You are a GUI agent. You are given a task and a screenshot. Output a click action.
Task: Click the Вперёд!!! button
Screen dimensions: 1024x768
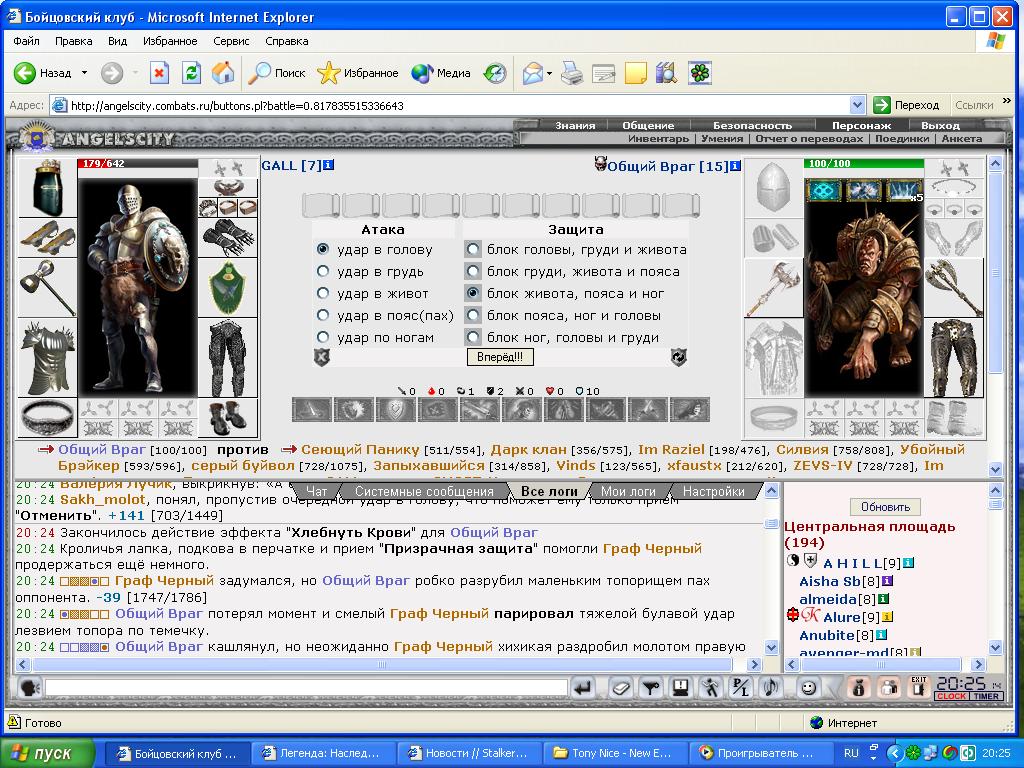pos(500,357)
